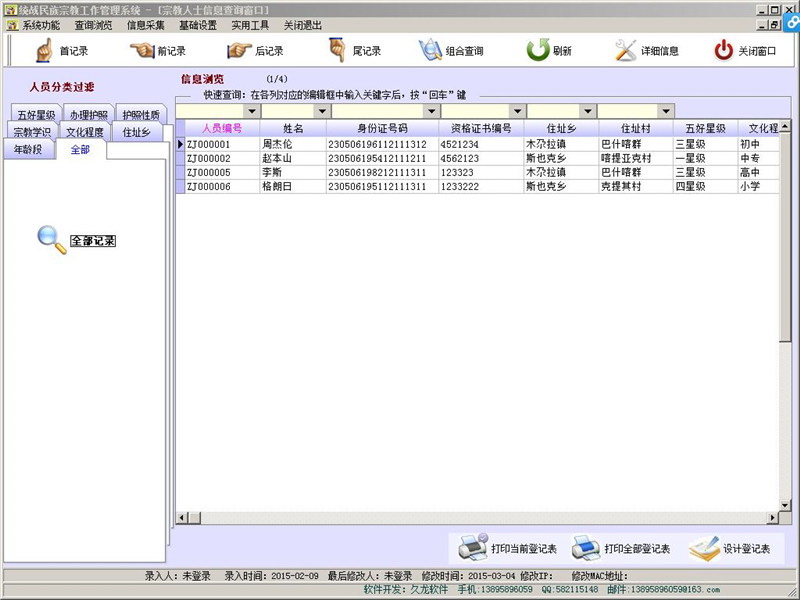
Task: Print all registration forms (打印全部登记表)
Action: click(621, 548)
